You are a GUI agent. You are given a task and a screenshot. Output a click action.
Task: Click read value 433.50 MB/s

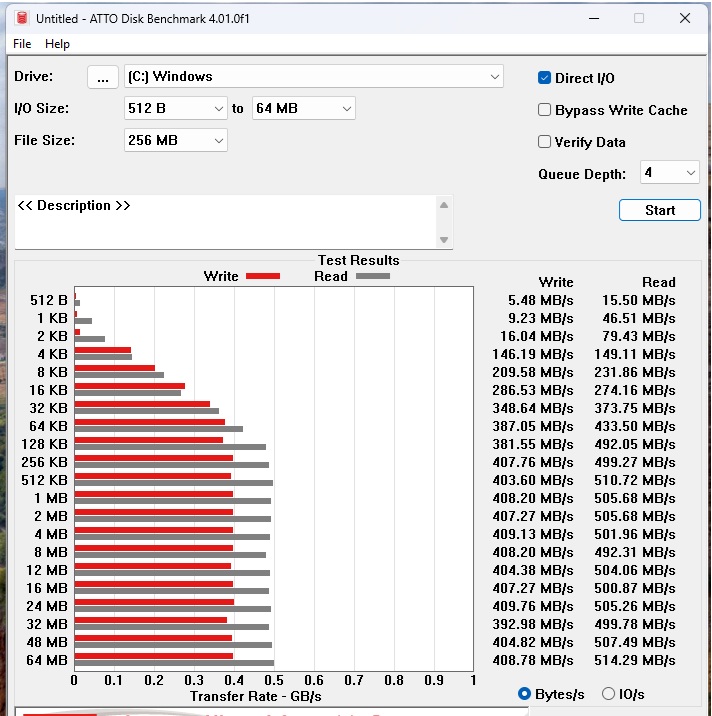pyautogui.click(x=635, y=426)
